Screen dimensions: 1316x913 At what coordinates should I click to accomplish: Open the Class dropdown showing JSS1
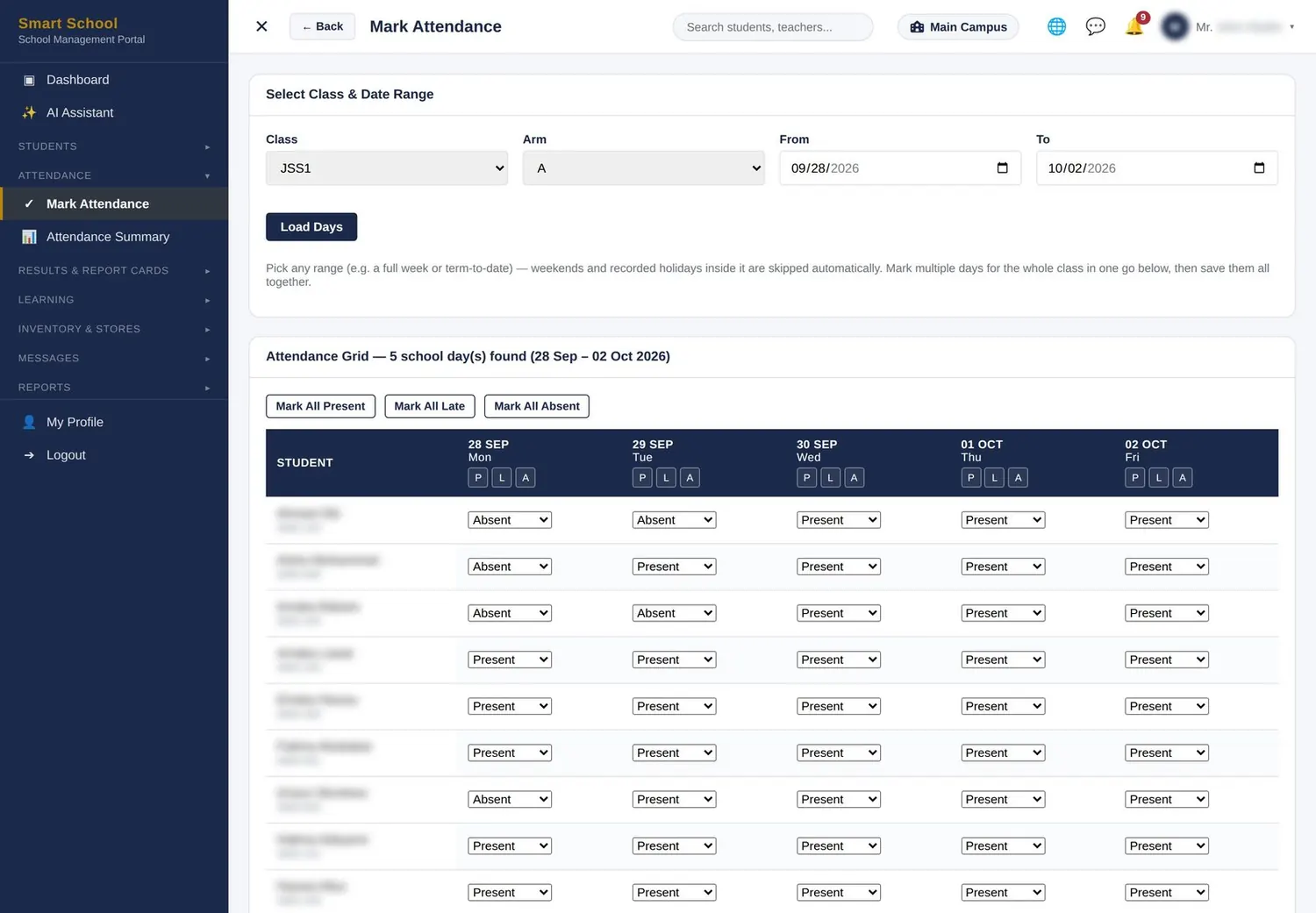coord(387,168)
